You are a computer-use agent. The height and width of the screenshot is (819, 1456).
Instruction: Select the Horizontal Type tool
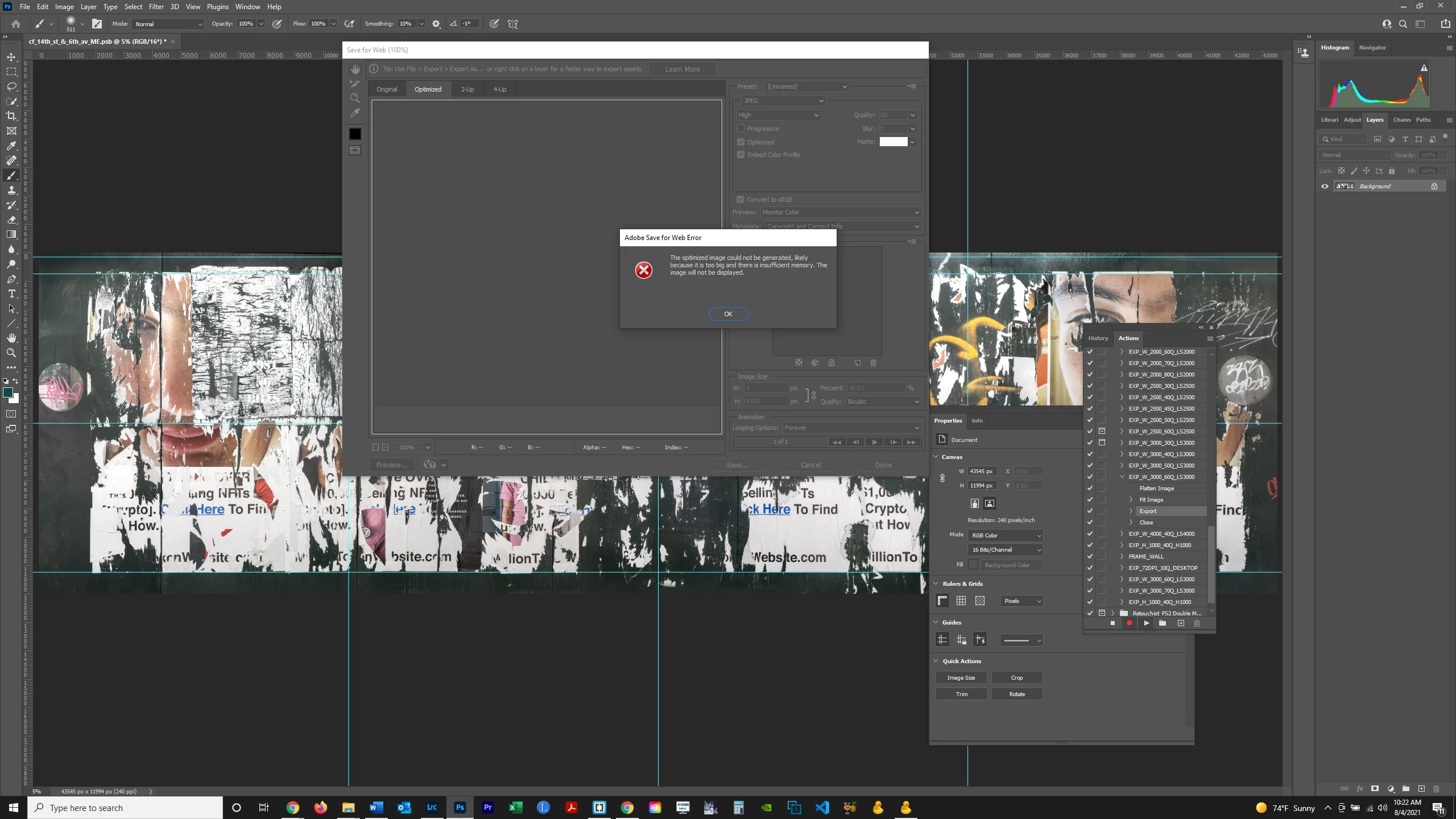tap(11, 293)
